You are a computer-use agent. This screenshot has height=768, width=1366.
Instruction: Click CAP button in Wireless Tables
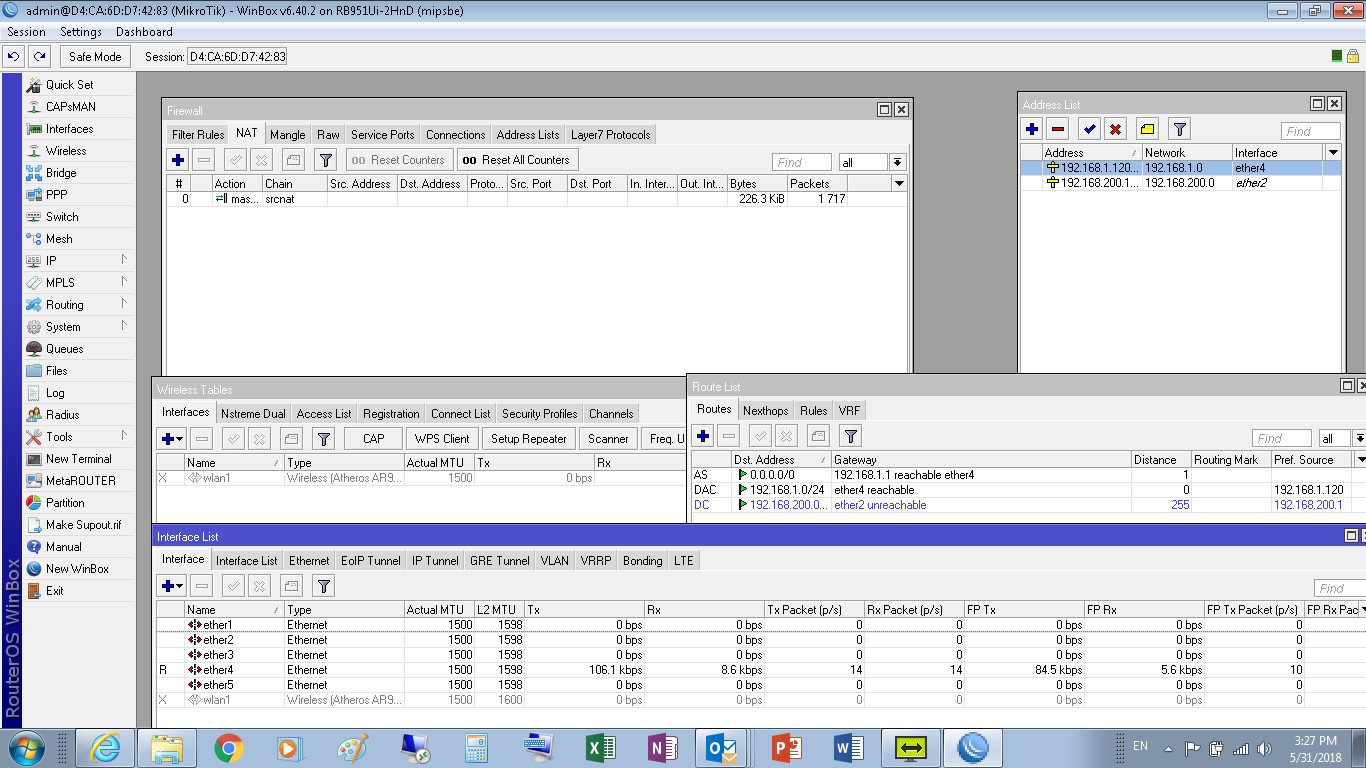click(x=374, y=439)
